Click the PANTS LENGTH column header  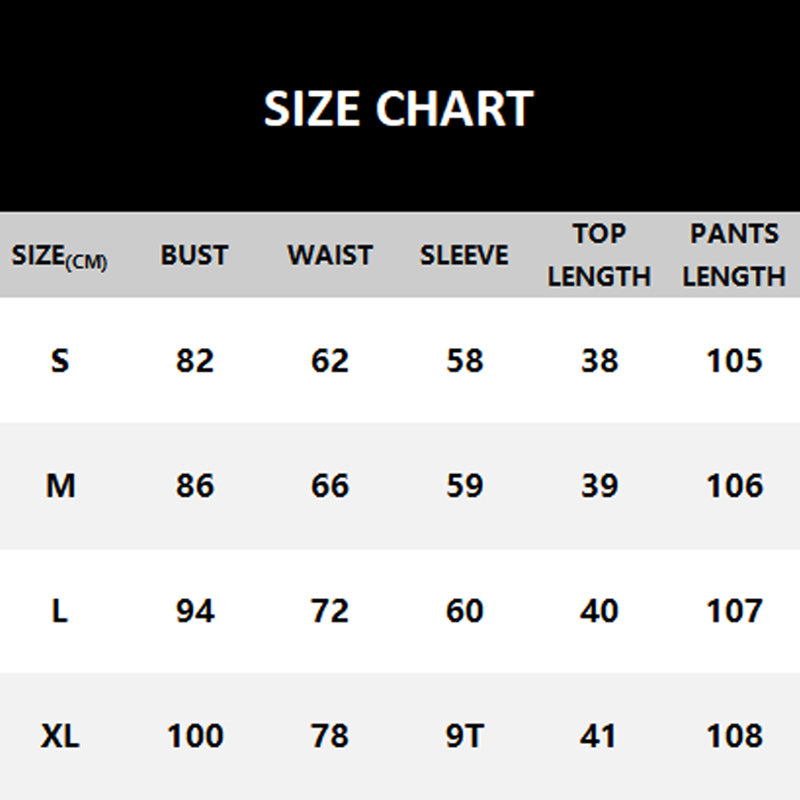tap(734, 255)
